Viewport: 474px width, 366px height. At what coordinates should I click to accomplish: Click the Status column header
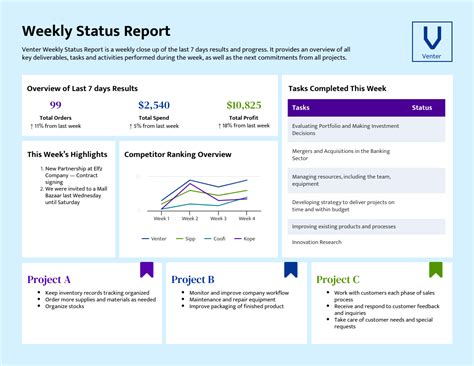point(422,108)
